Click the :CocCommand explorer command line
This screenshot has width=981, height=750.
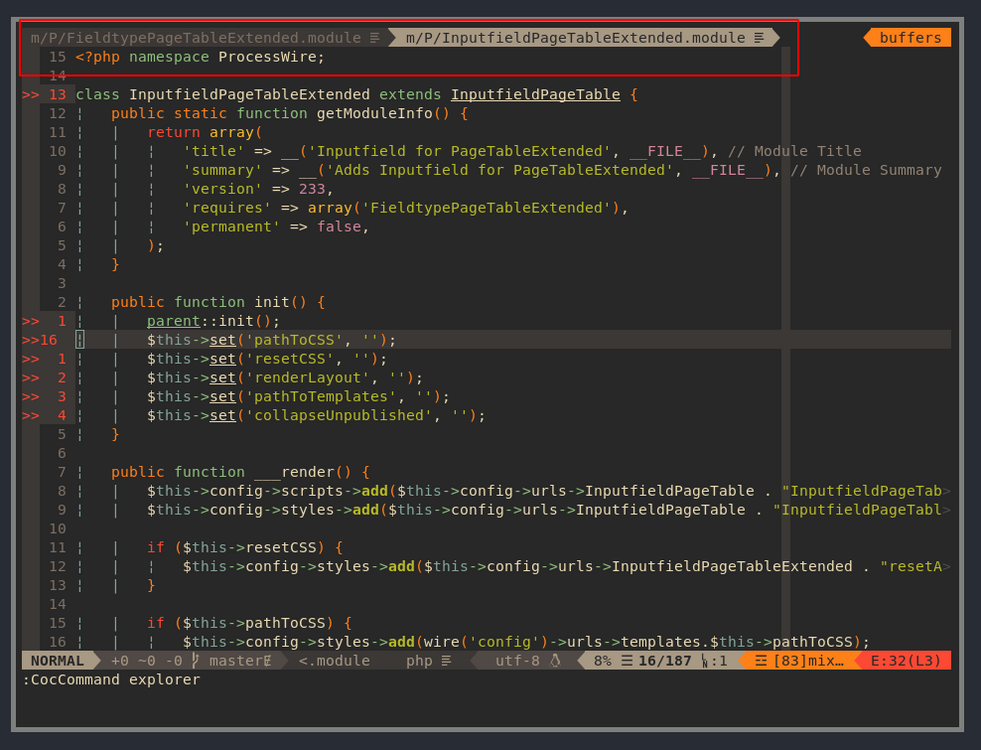tap(111, 680)
